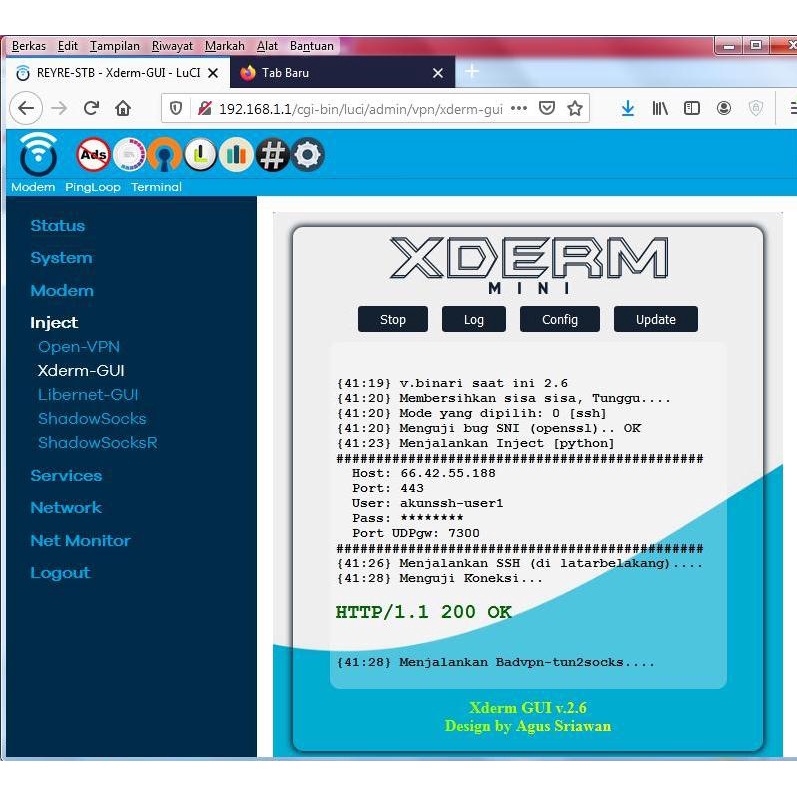Screen dimensions: 797x797
Task: Click the Update button
Action: coord(656,319)
